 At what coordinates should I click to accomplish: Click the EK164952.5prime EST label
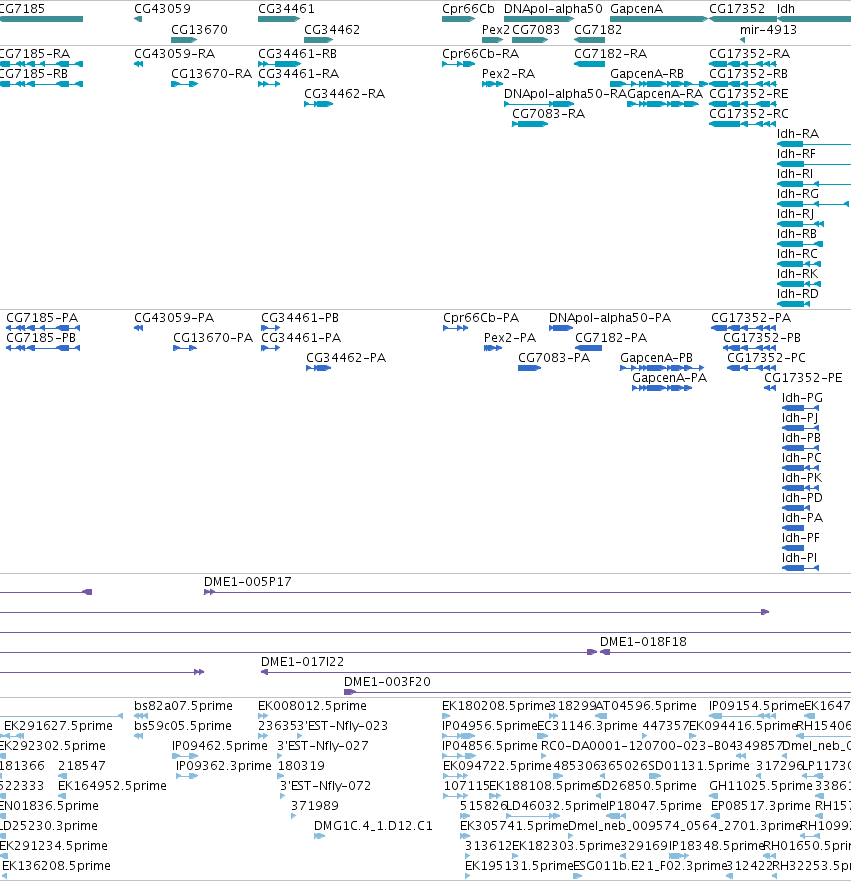tap(112, 786)
